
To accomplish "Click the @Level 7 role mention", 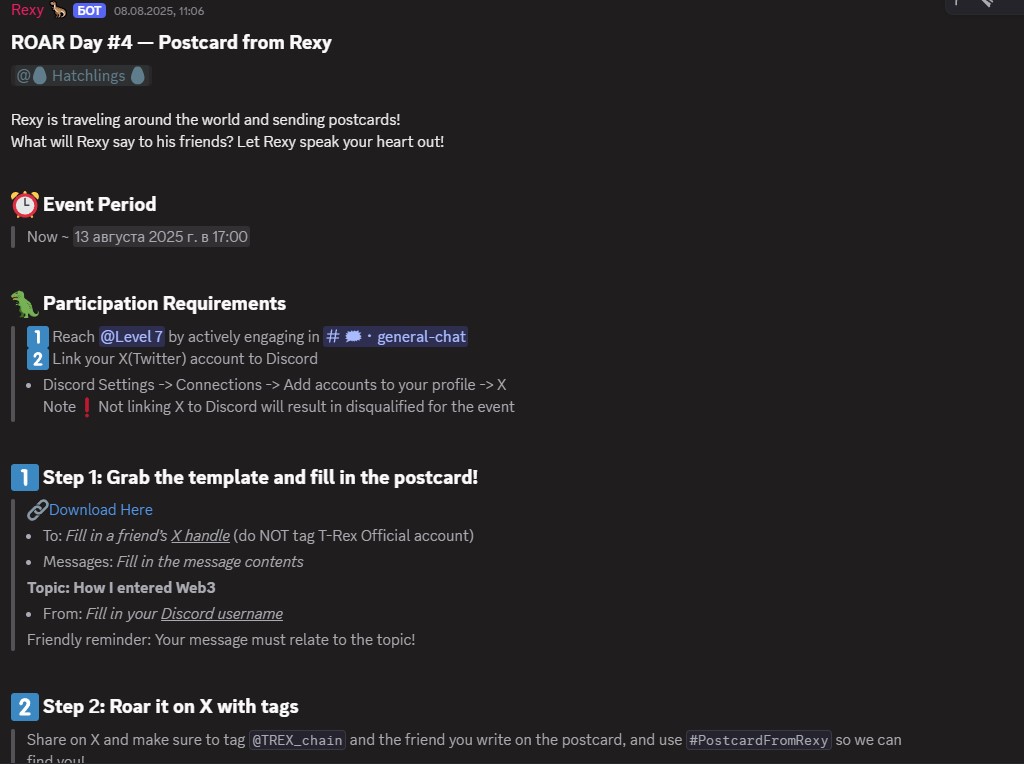I will (132, 337).
